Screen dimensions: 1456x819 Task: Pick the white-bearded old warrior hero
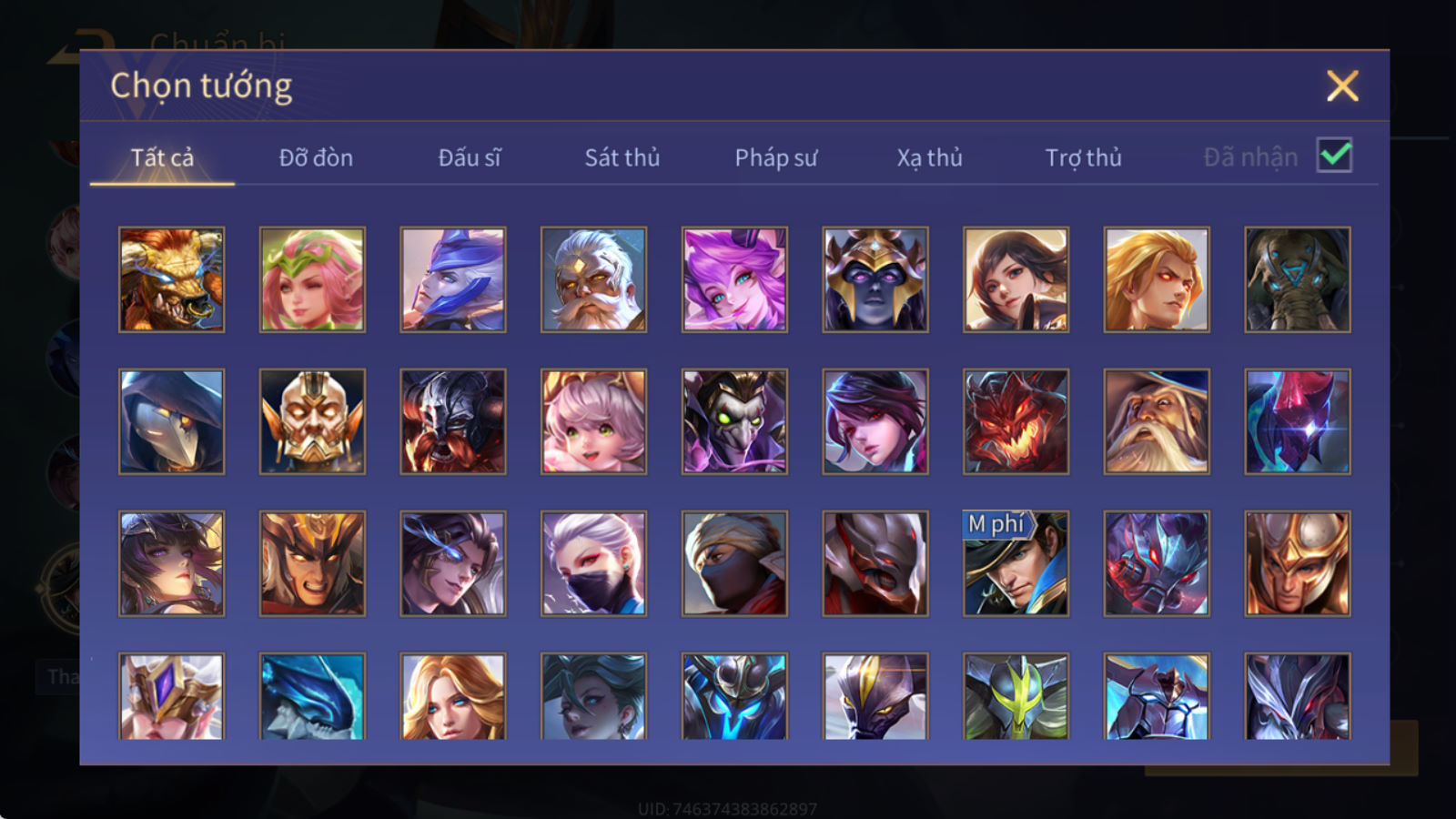[x=593, y=279]
